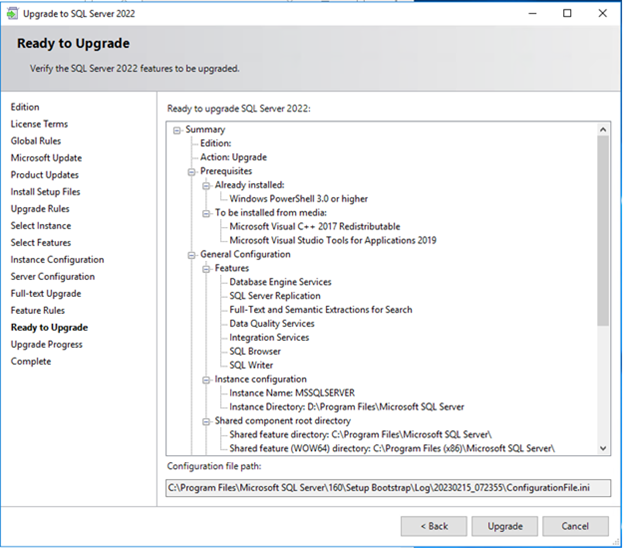Click scrollbar up arrow in summary tree
The image size is (624, 549).
coord(603,130)
